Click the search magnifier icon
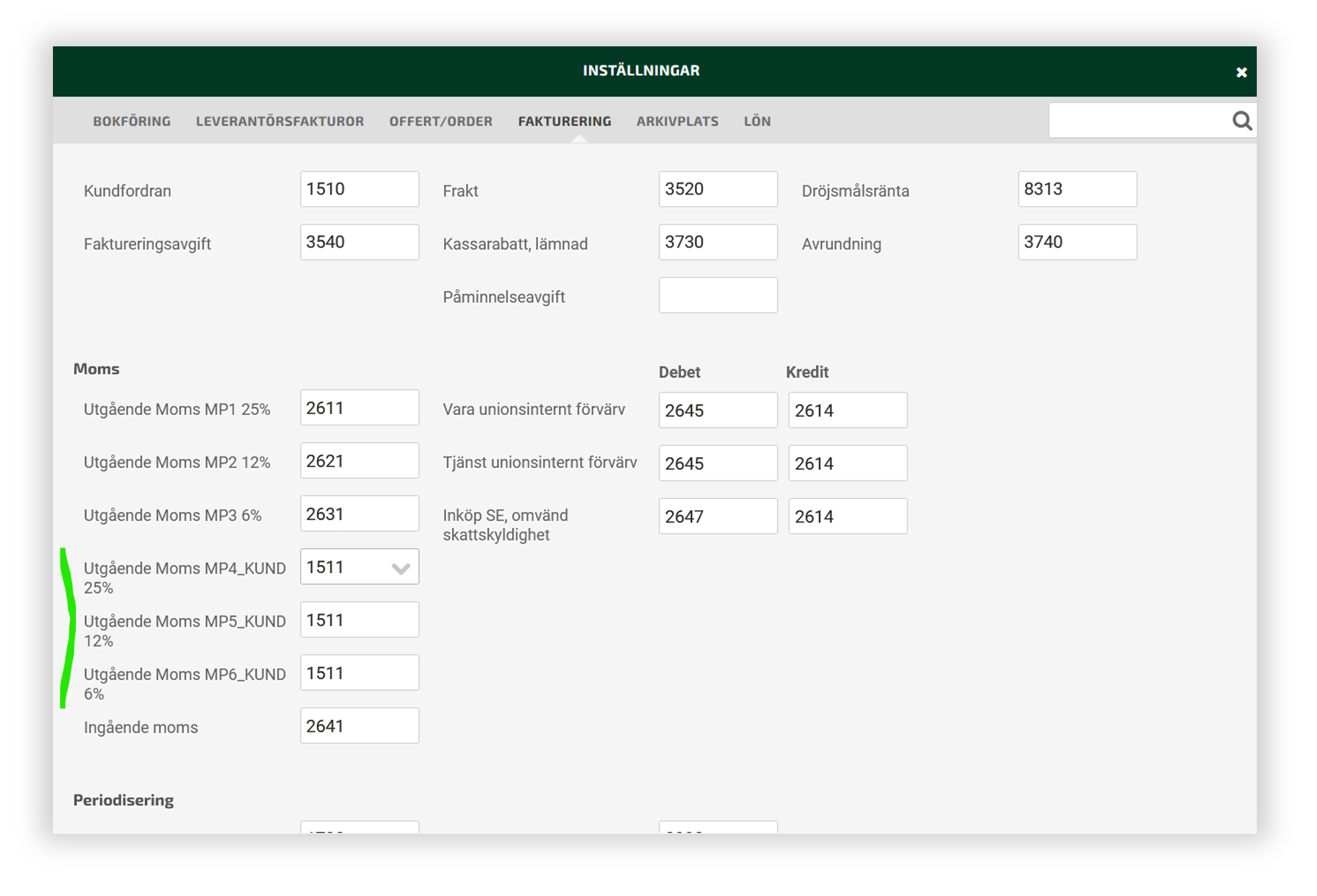1317x896 pixels. 1242,121
